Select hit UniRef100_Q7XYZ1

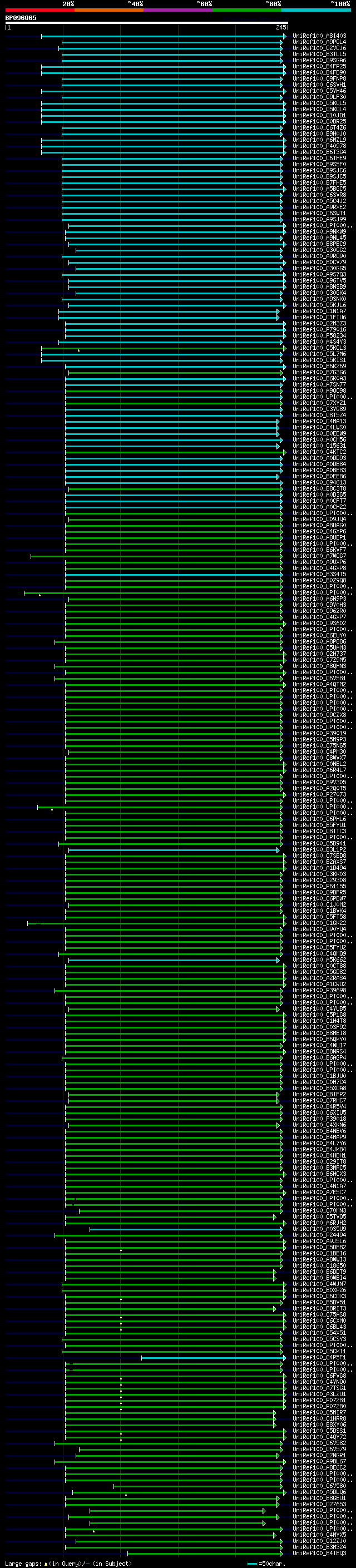319,403
